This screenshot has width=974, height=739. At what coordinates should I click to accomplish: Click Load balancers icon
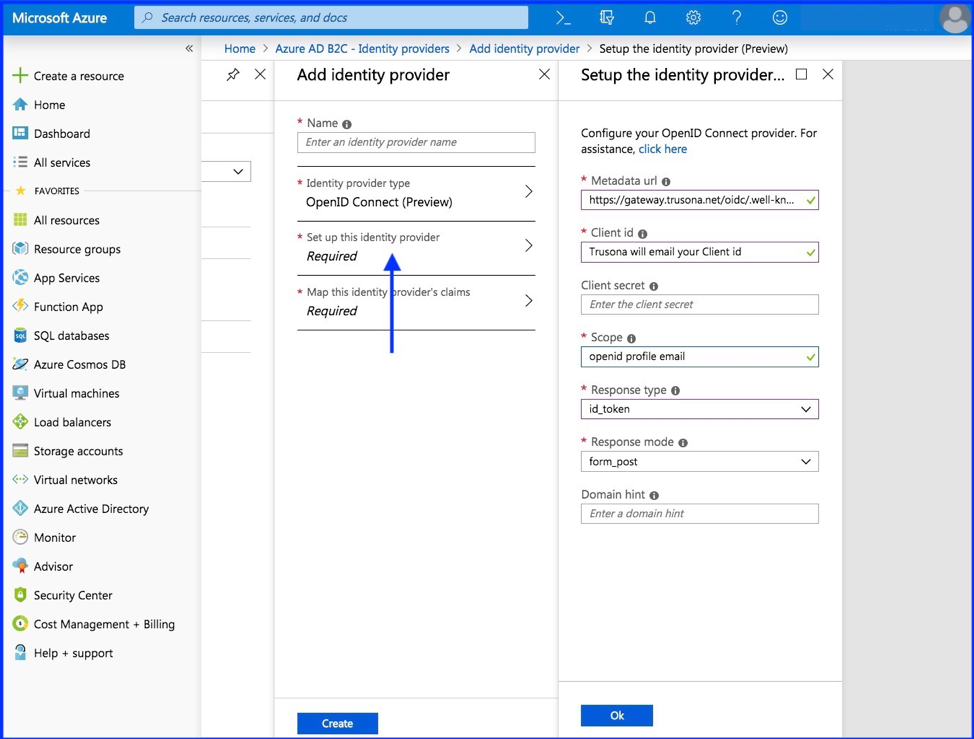point(20,422)
